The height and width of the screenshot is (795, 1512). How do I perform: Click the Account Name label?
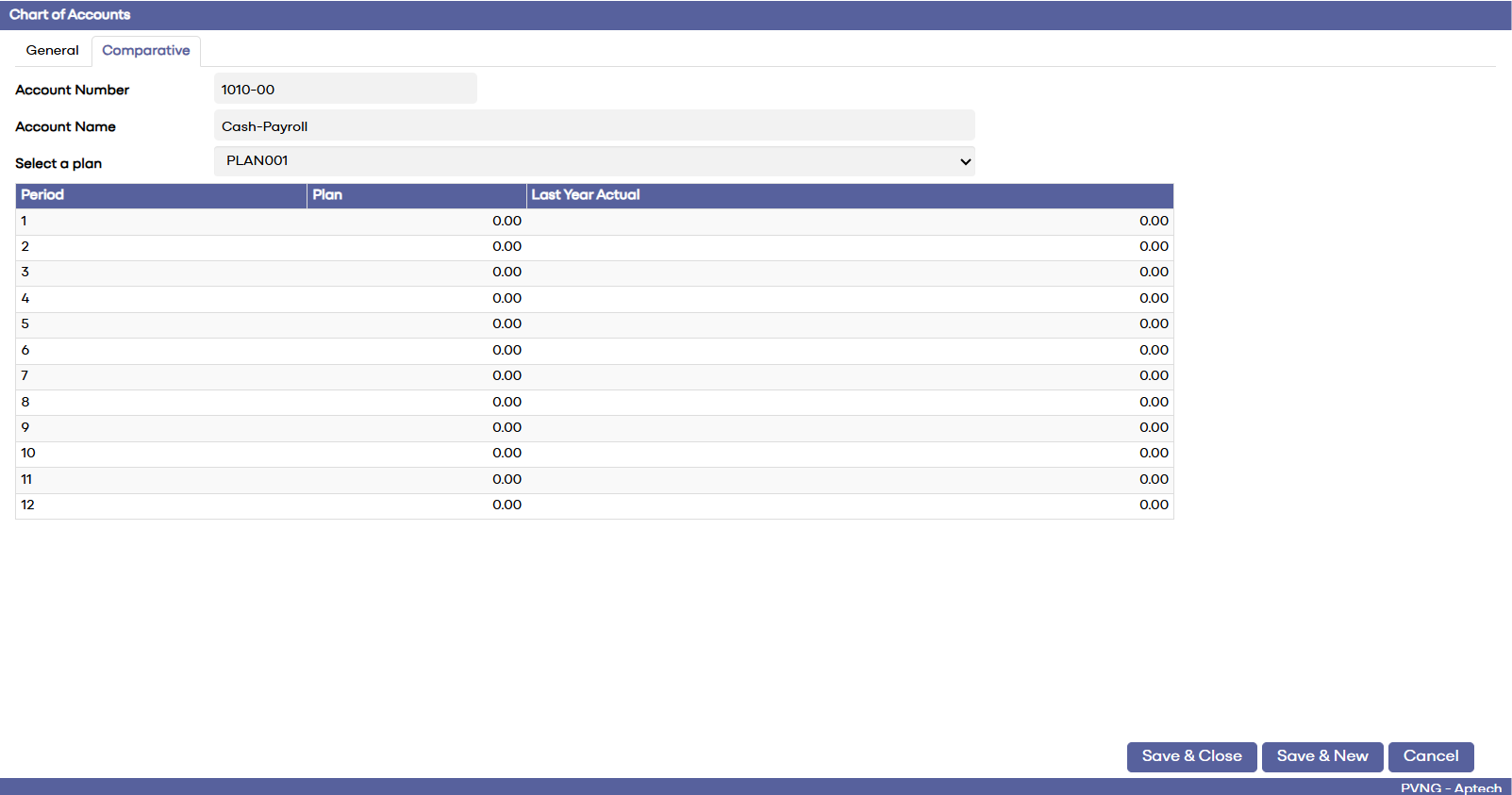click(66, 126)
